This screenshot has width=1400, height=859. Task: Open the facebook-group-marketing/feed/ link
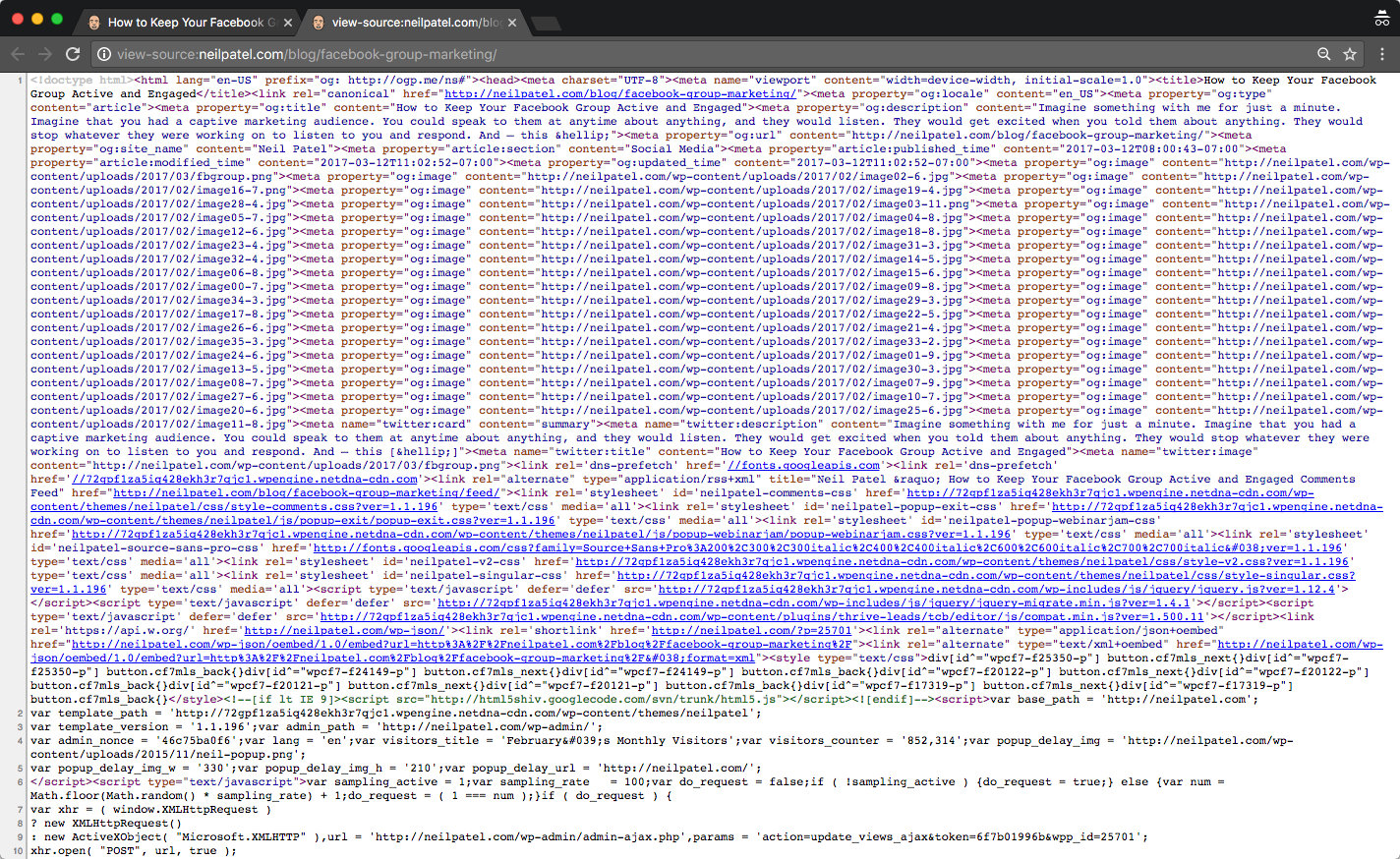[x=307, y=493]
